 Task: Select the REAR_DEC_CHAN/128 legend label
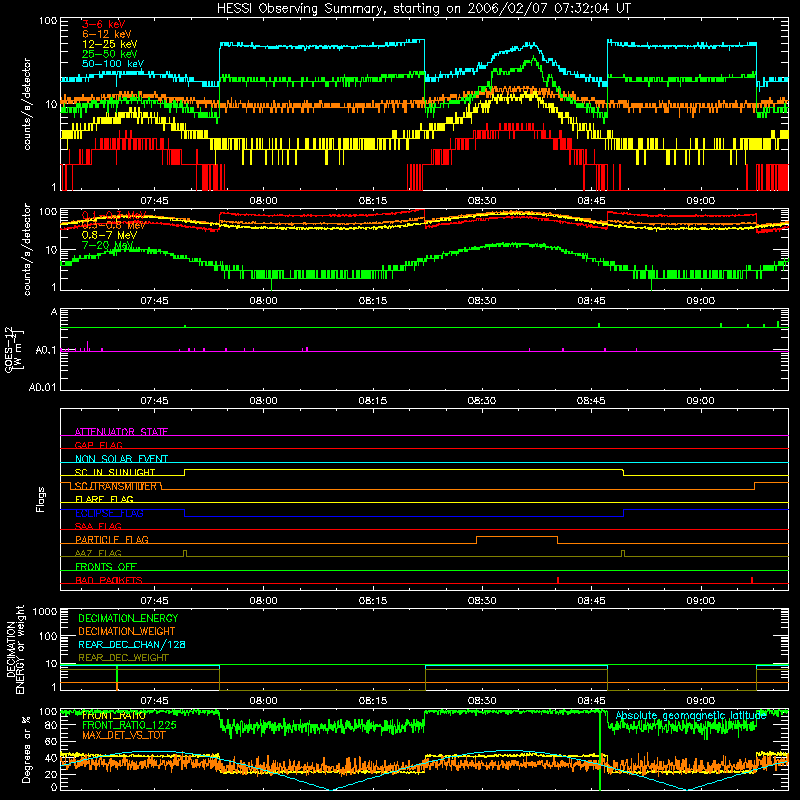coord(132,644)
